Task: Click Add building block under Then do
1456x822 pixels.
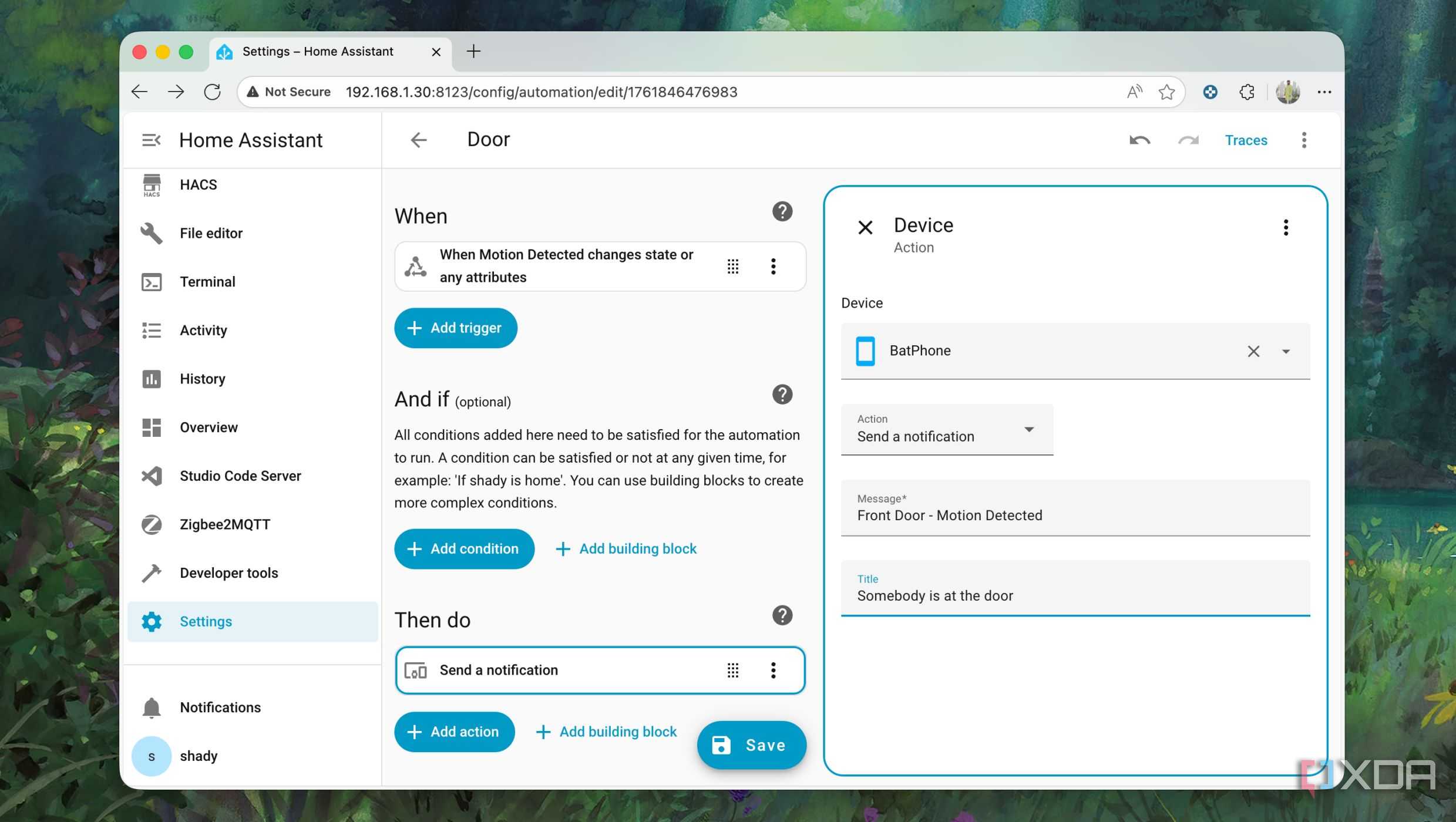Action: pos(607,732)
